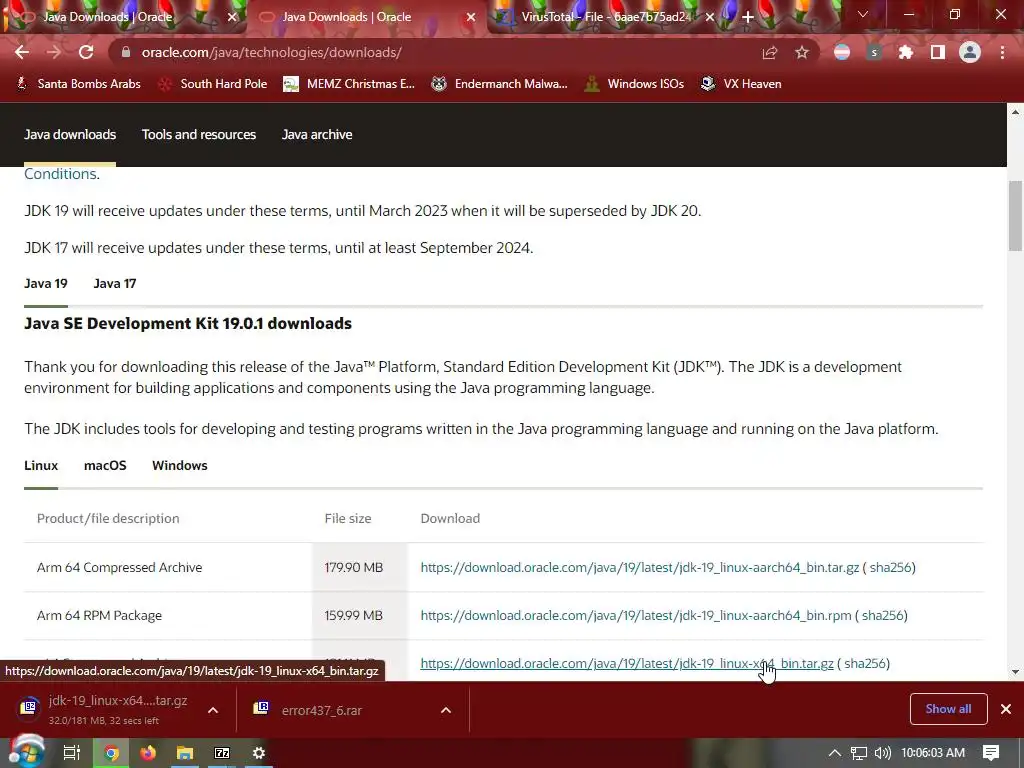1024x768 pixels.
Task: Download jdk-19_linux-aarch64_bin.rpm link
Action: click(x=636, y=615)
